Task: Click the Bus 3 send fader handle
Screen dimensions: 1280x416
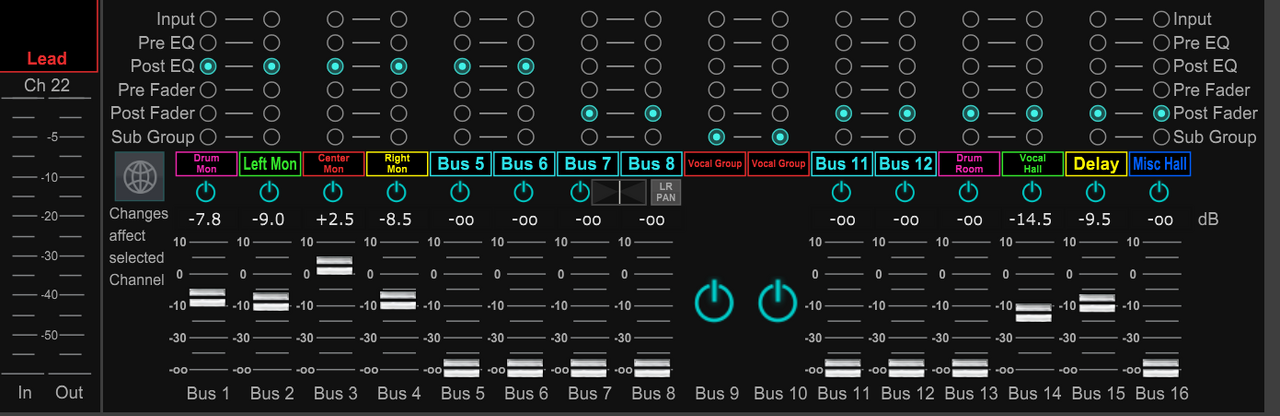Action: pyautogui.click(x=334, y=265)
